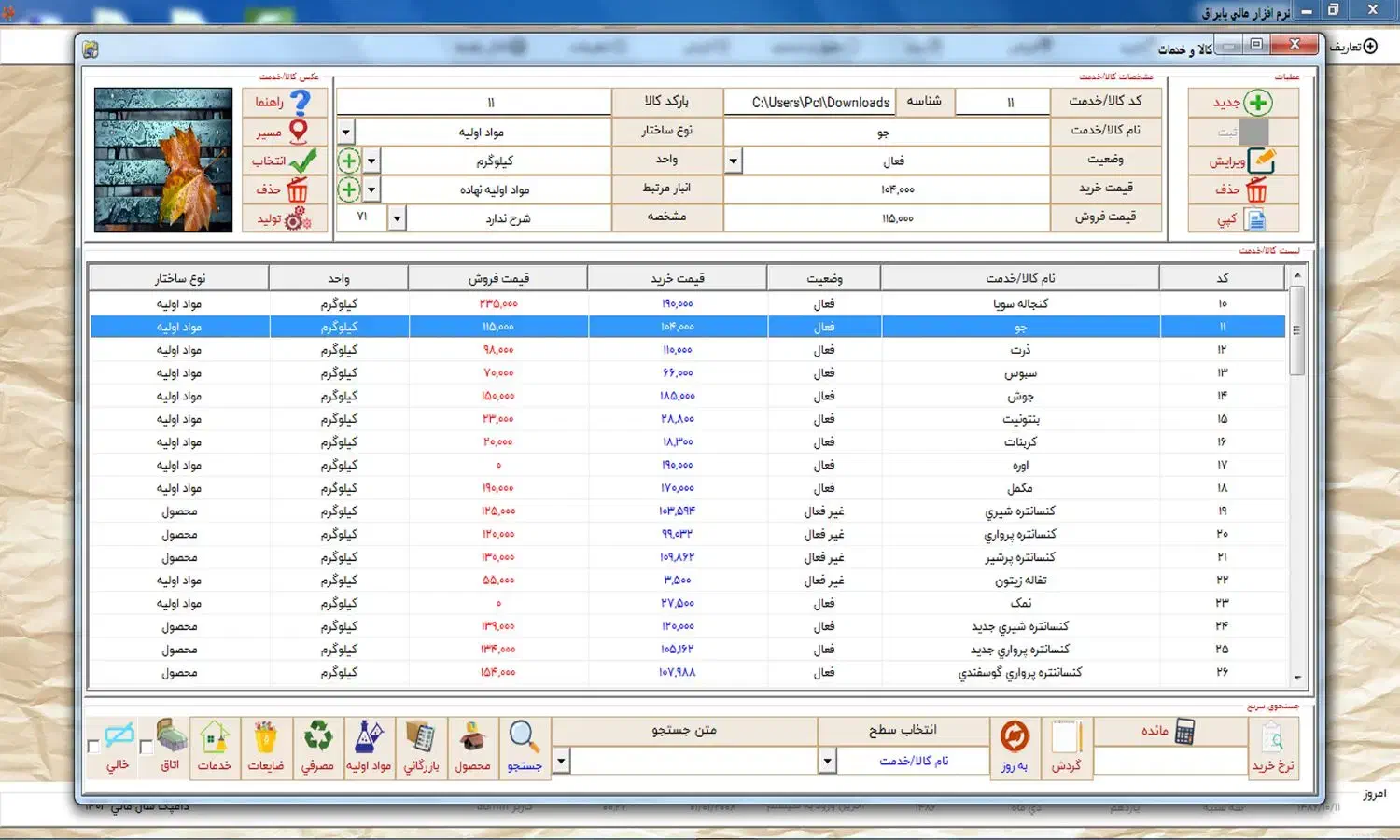Click the 'مسیر' red location pin icon

[299, 132]
